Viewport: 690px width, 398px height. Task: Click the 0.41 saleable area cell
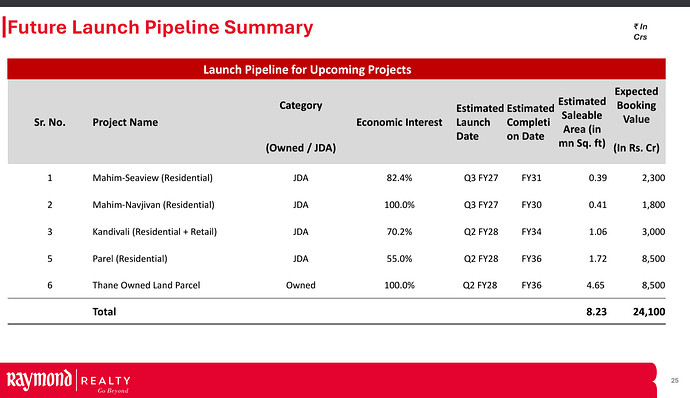598,205
